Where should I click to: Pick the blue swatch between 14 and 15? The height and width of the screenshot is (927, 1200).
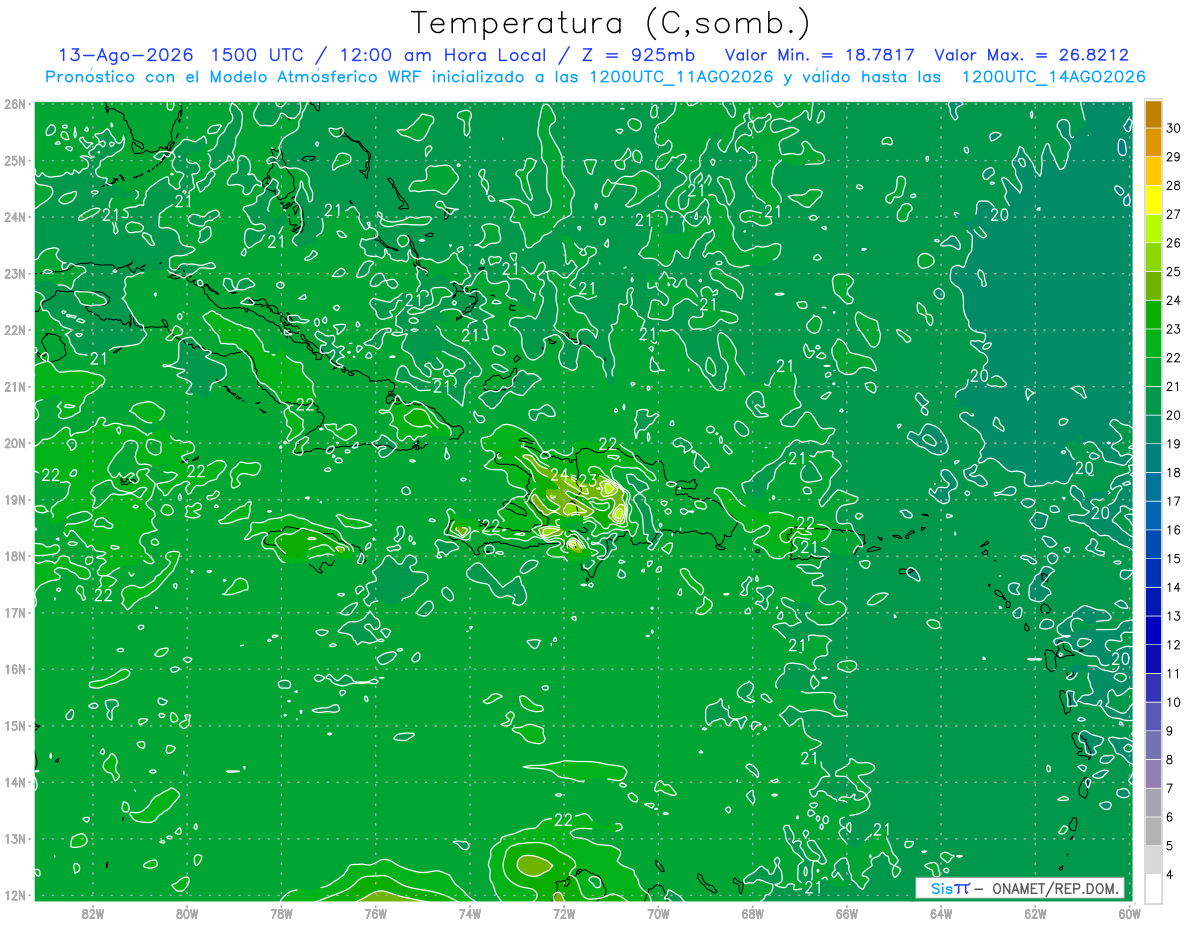point(1153,573)
